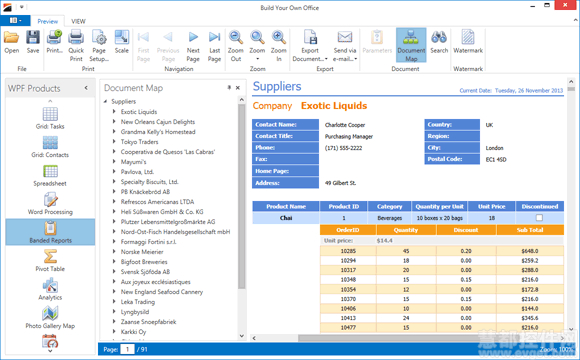This screenshot has width=580, height=360.
Task: Open Search with binoculars icon
Action: pos(439,37)
